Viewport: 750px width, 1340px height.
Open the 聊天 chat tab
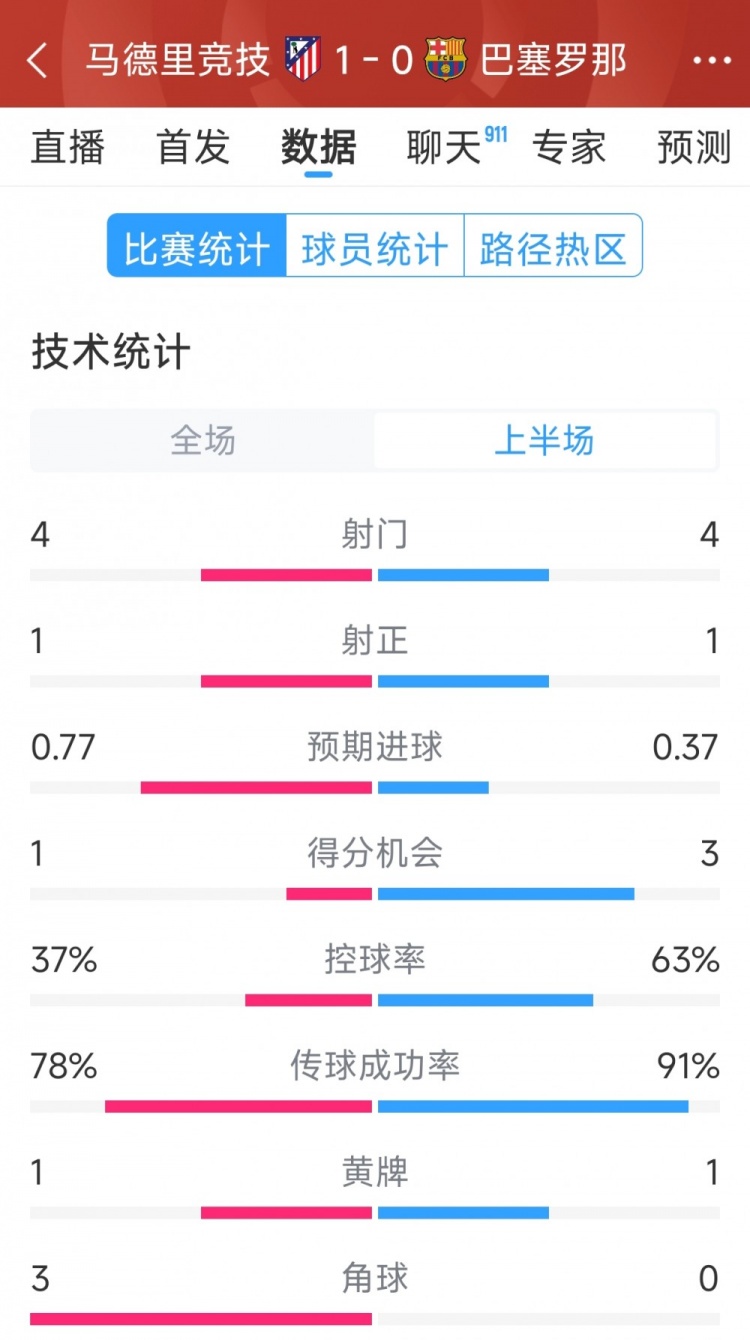point(440,147)
